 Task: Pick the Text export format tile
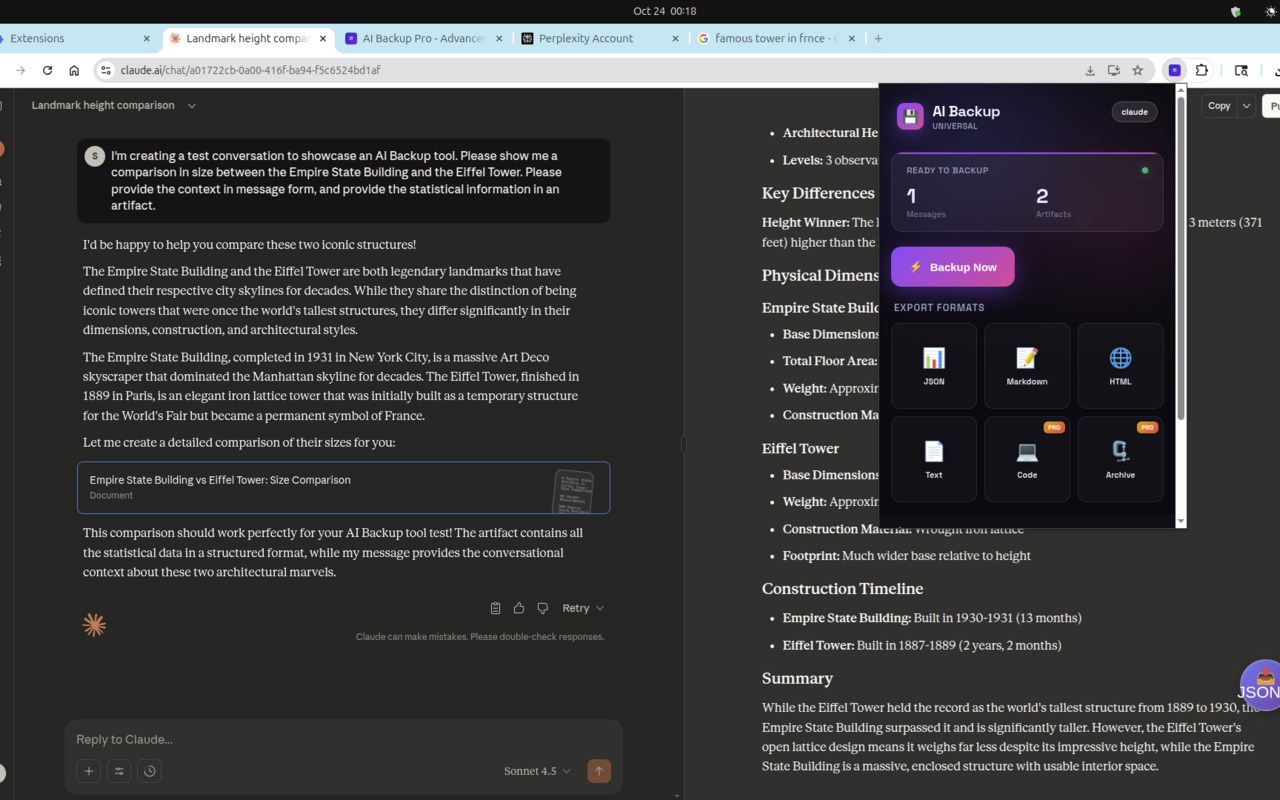pos(933,459)
